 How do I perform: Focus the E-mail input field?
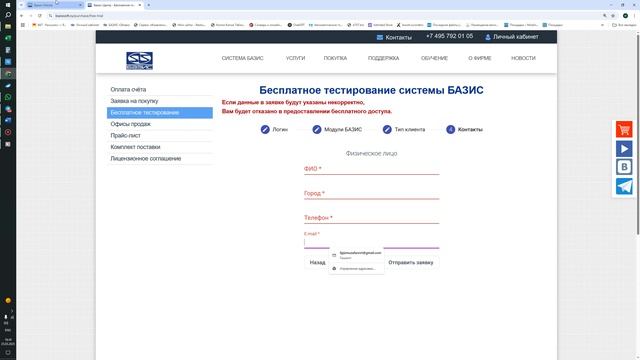tap(371, 242)
